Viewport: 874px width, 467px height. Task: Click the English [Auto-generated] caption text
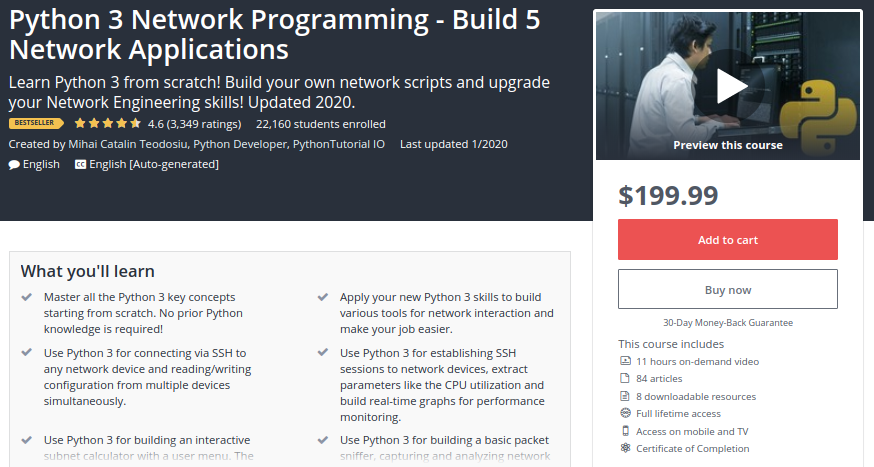pyautogui.click(x=154, y=164)
